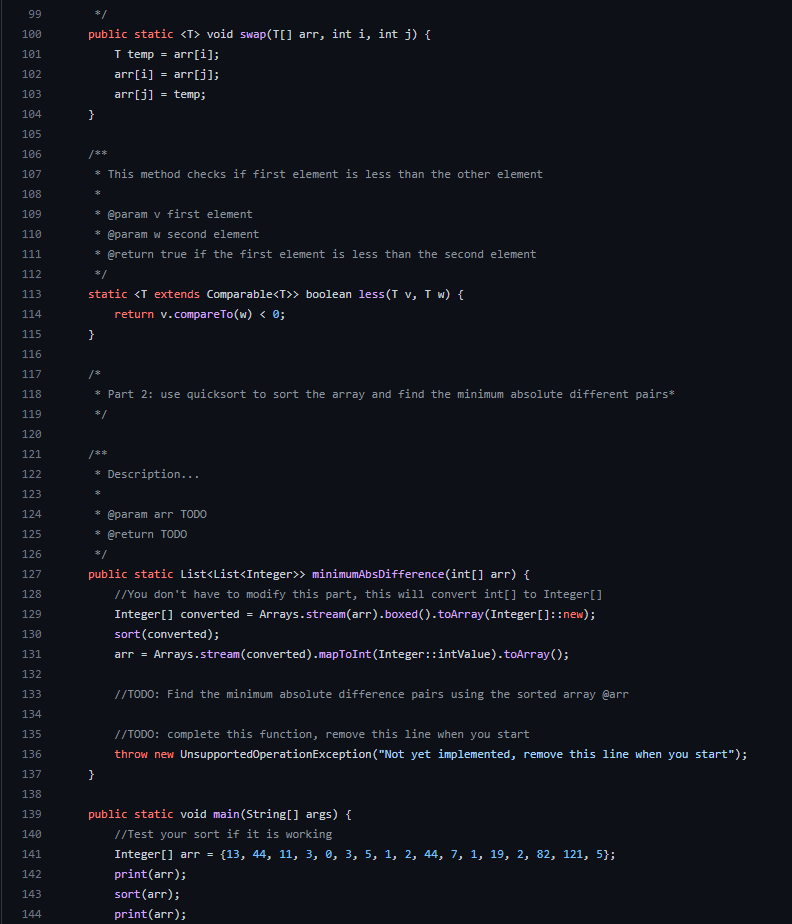Click line number 139
Viewport: 792px width, 924px height.
(x=32, y=814)
